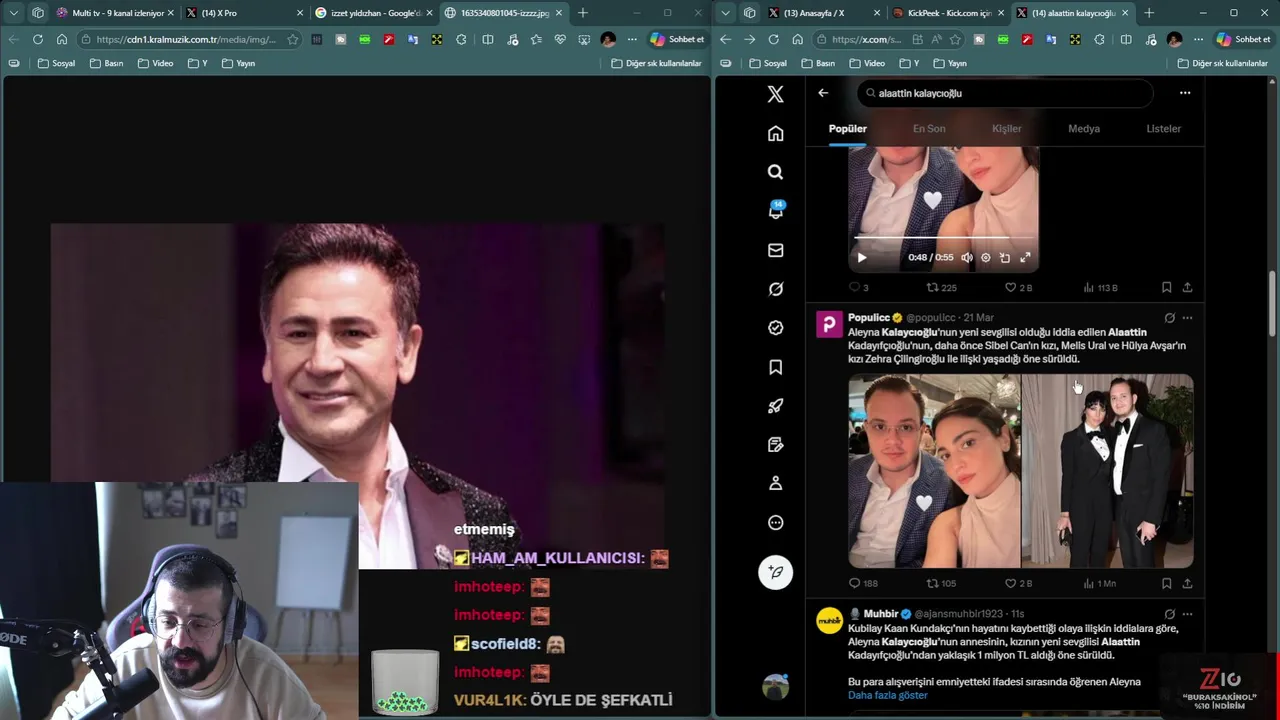Image resolution: width=1280 pixels, height=720 pixels.
Task: Switch to the Listeler tab
Action: [1163, 128]
